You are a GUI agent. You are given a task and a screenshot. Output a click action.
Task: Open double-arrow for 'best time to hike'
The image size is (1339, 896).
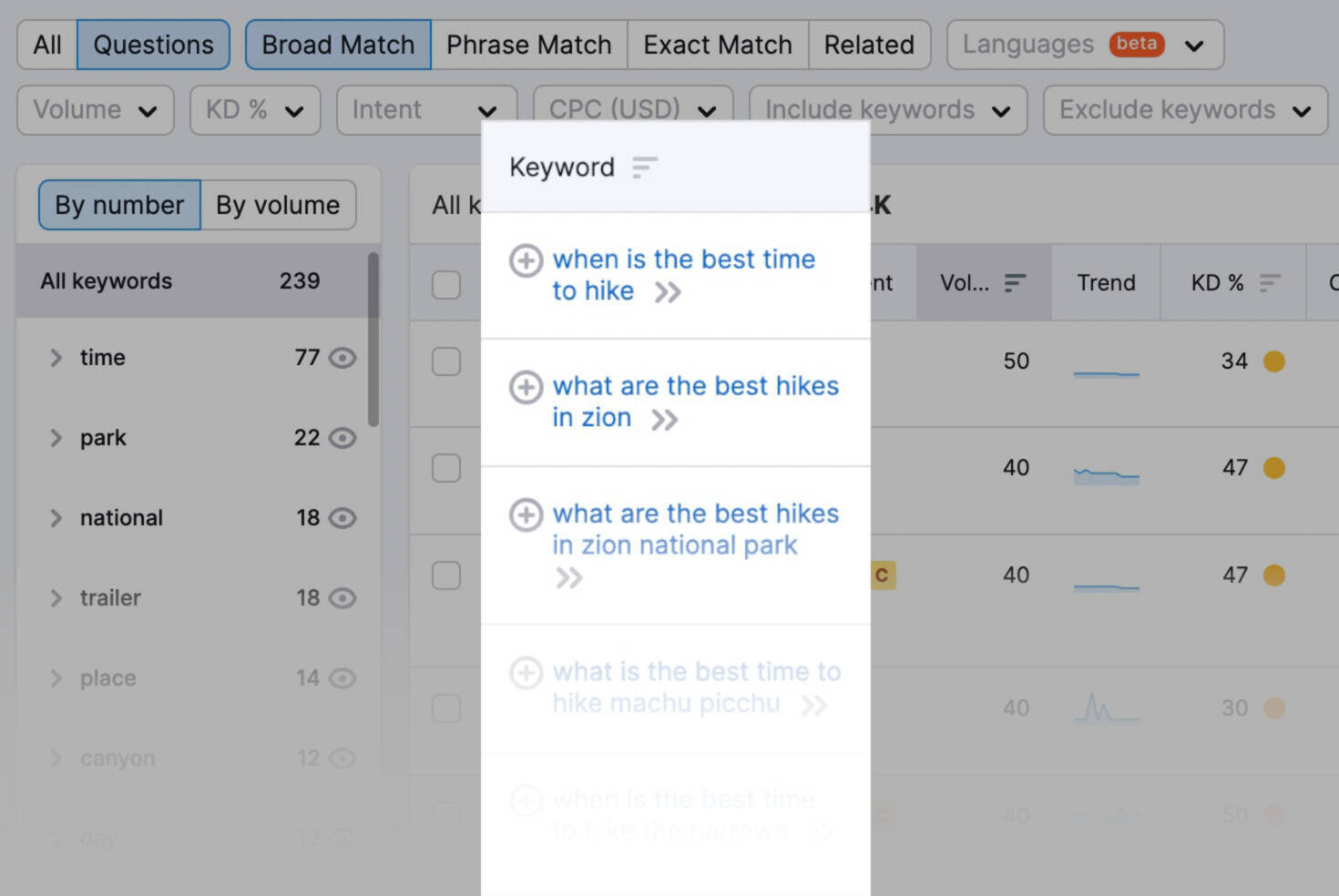click(x=668, y=292)
